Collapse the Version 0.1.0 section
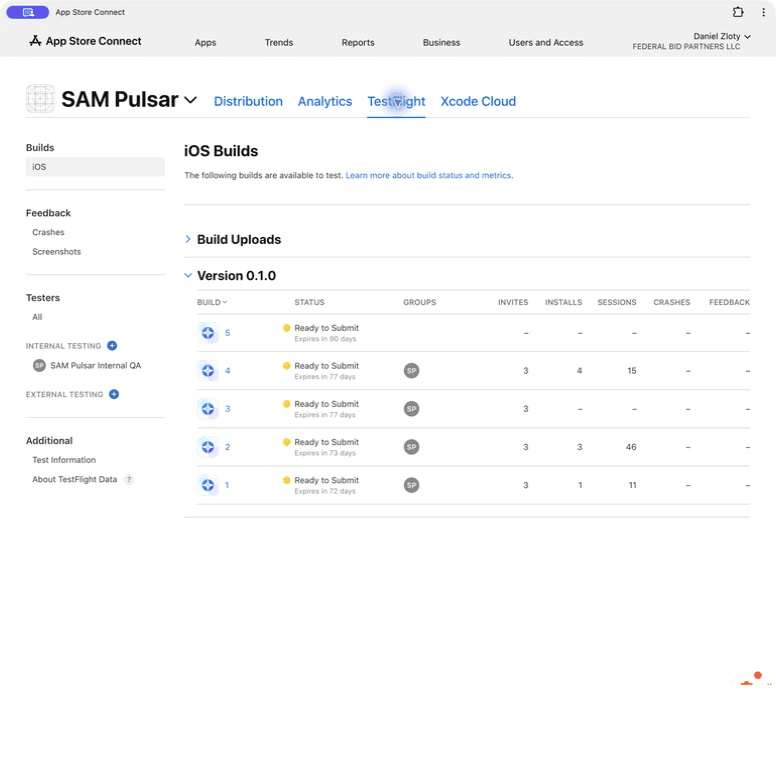 188,275
